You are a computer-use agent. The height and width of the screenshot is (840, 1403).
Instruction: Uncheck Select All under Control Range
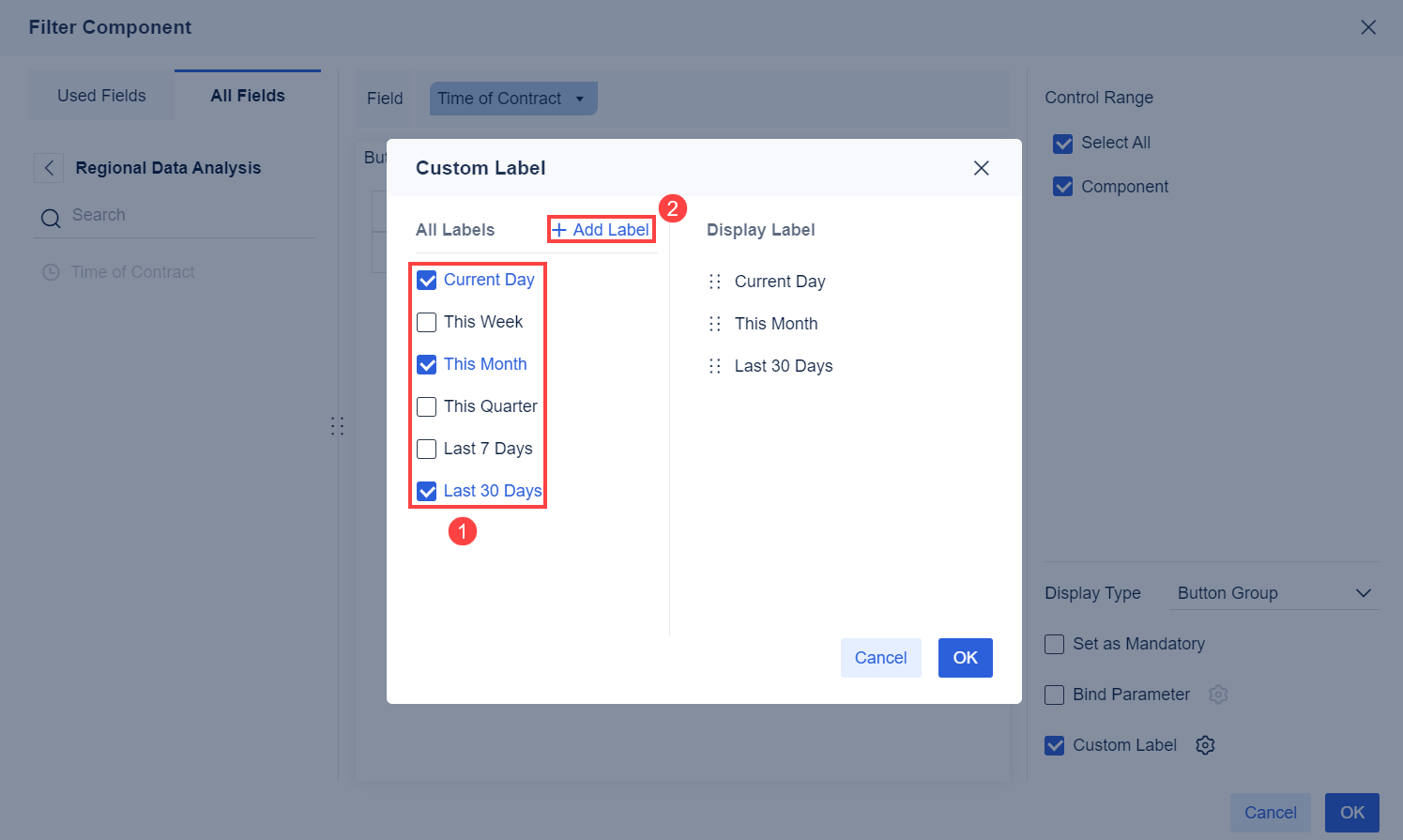(1062, 143)
